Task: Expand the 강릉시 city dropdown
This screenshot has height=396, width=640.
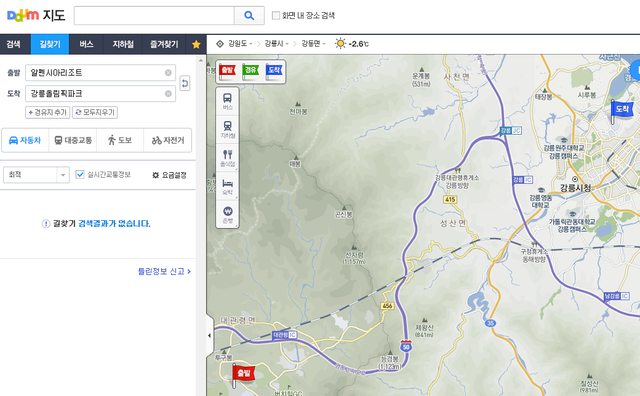Action: coord(276,44)
